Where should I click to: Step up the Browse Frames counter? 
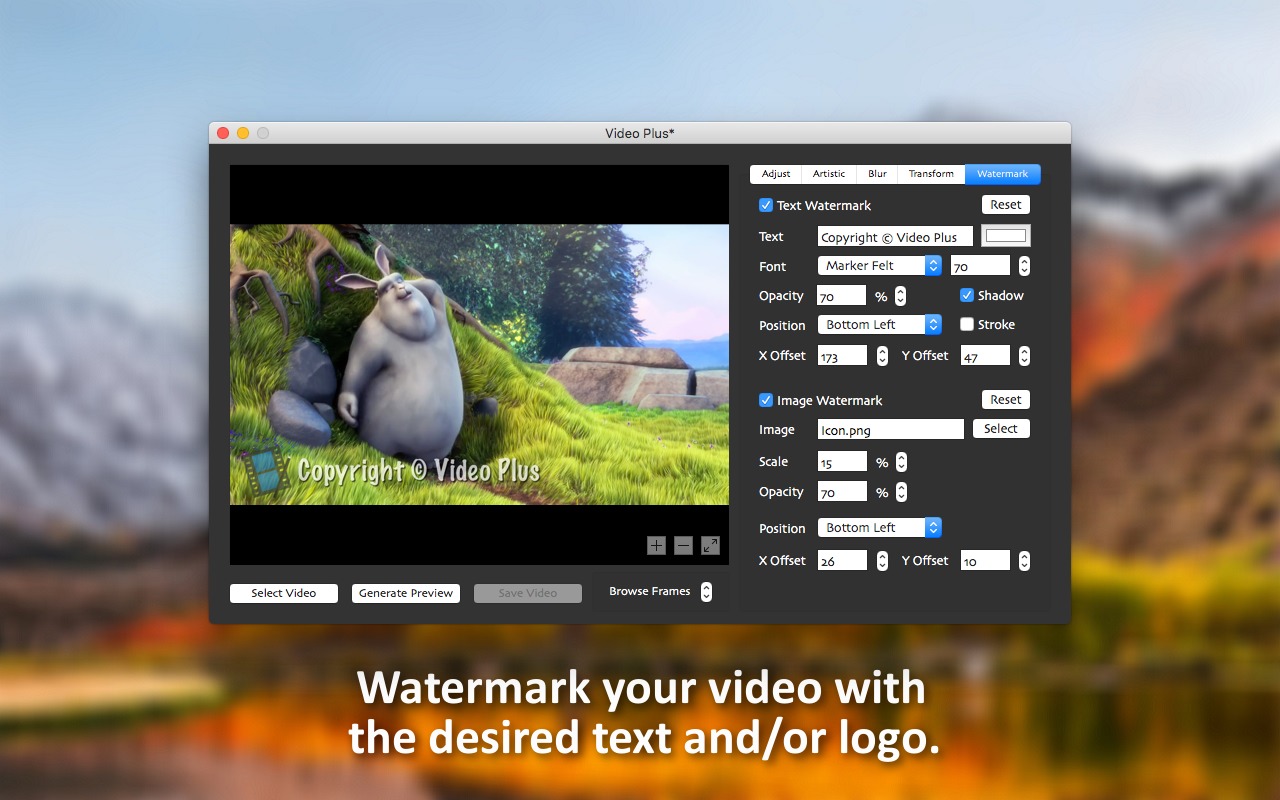[707, 588]
